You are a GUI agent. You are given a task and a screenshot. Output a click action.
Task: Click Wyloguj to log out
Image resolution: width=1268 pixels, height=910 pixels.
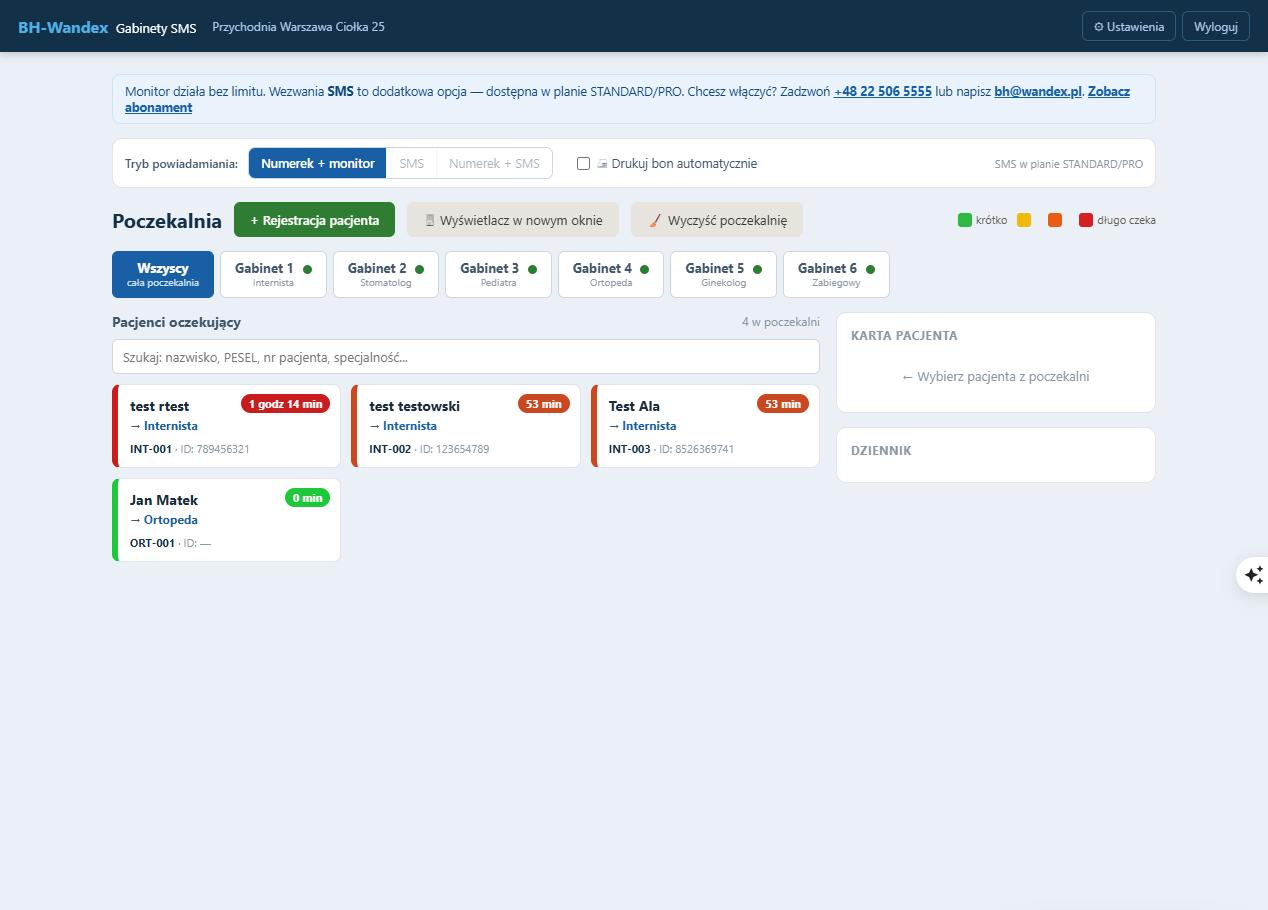(x=1216, y=27)
